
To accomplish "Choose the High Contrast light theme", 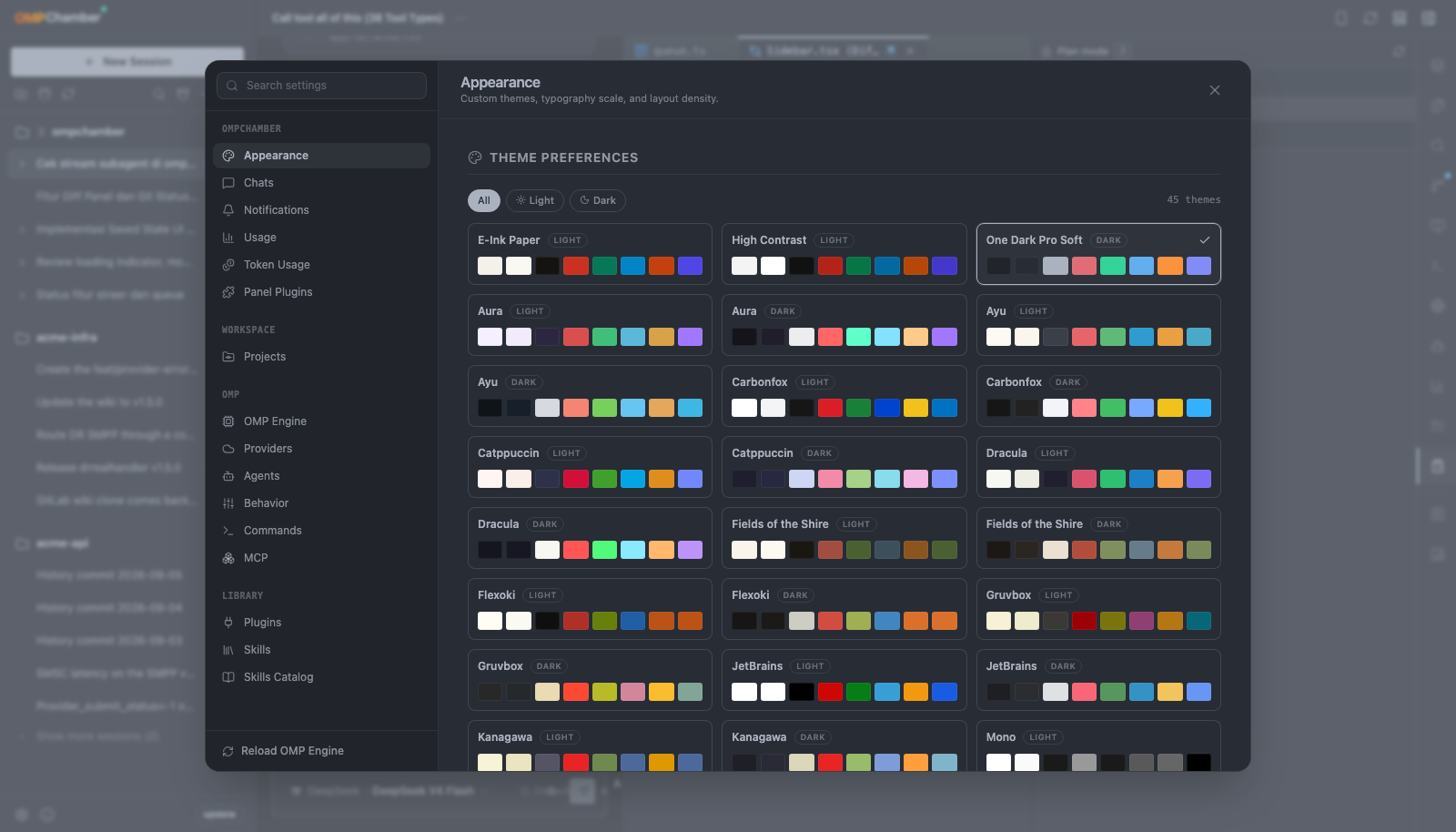I will (x=844, y=254).
